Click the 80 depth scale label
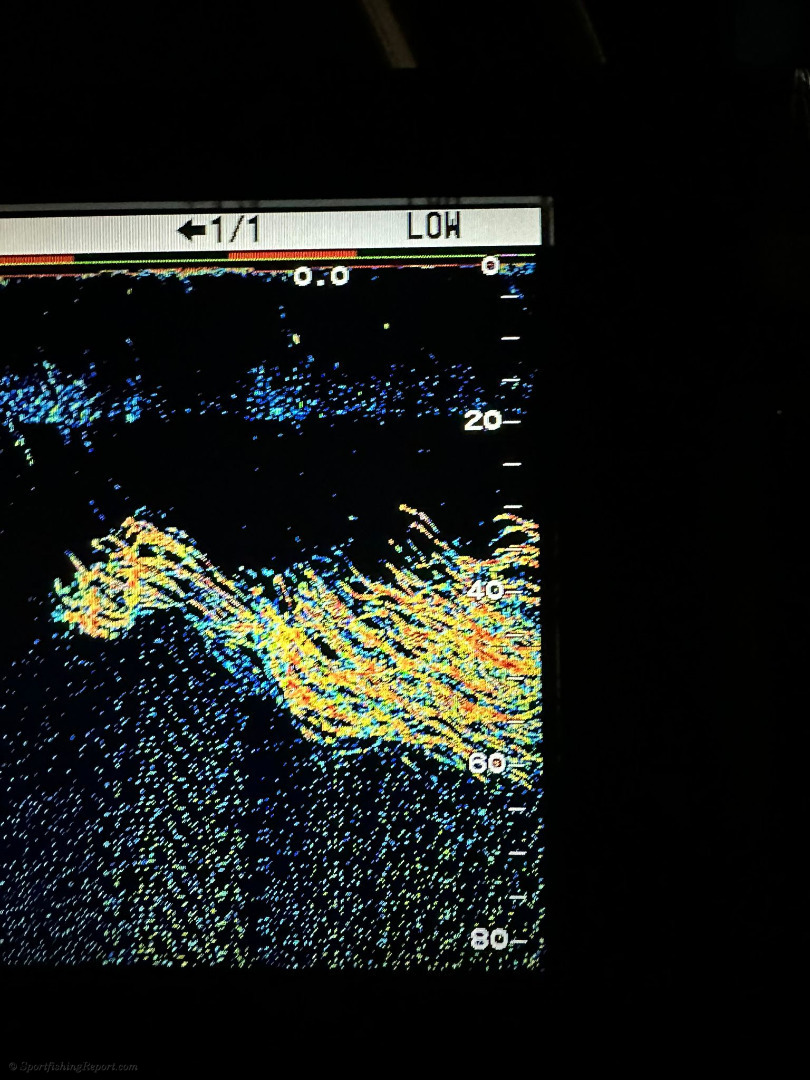Image resolution: width=810 pixels, height=1080 pixels. 490,939
